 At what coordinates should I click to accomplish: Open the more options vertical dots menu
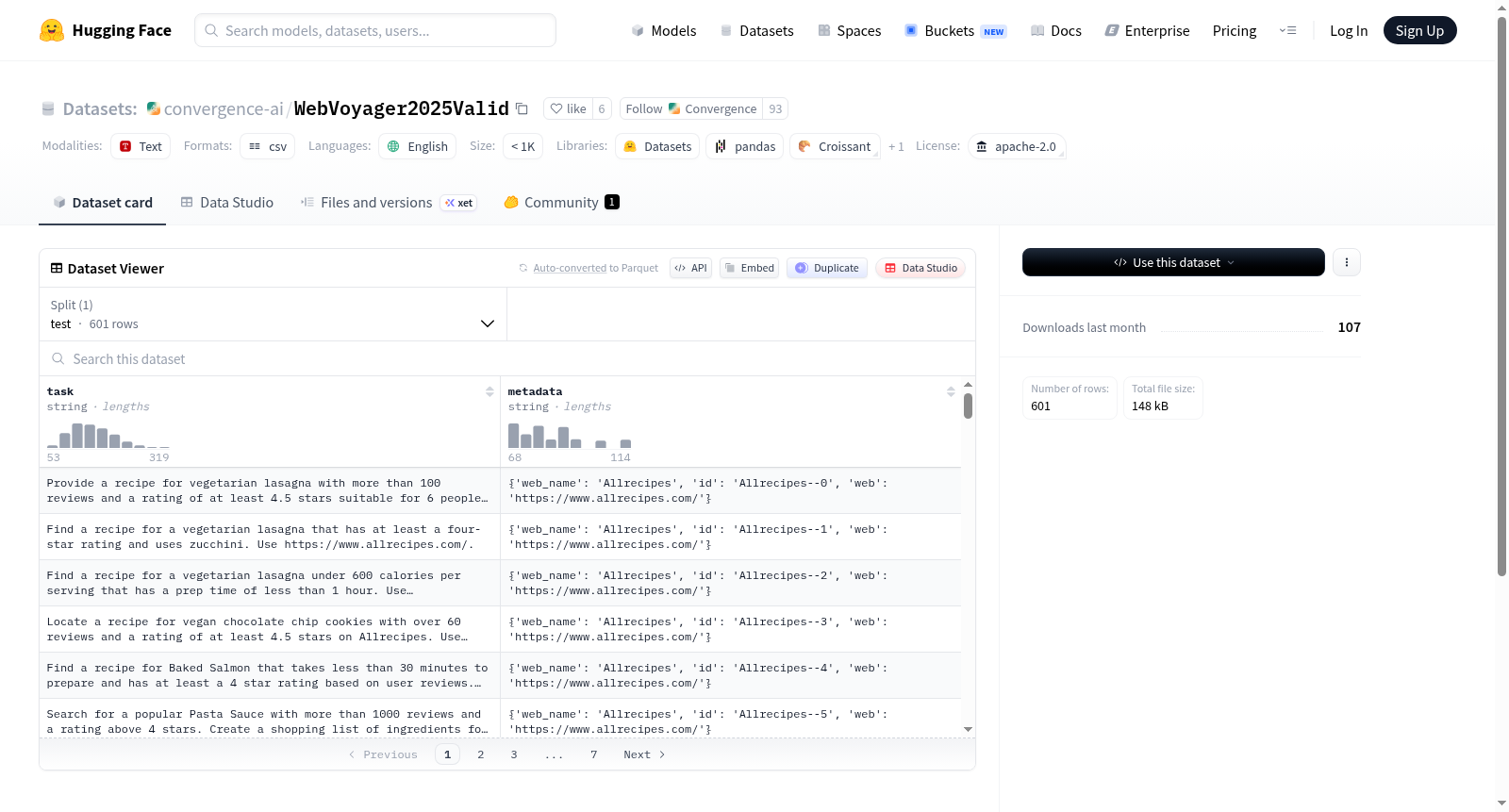(x=1347, y=262)
